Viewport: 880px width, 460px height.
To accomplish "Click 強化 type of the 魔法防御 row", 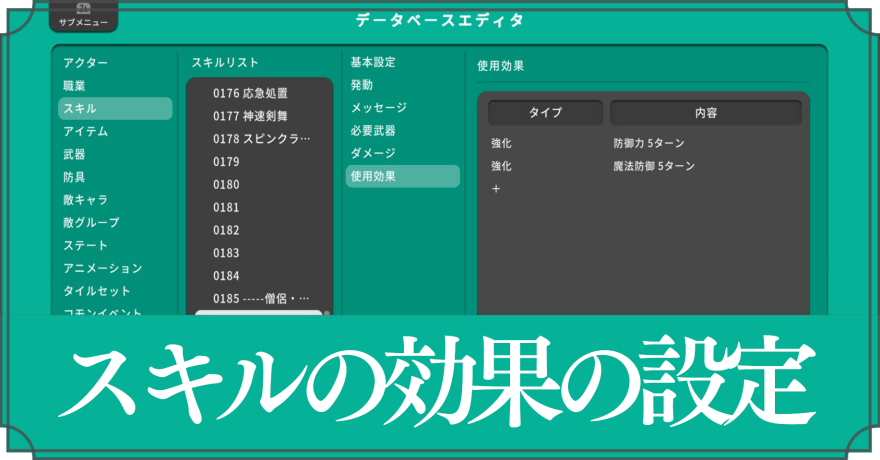I will pos(501,166).
